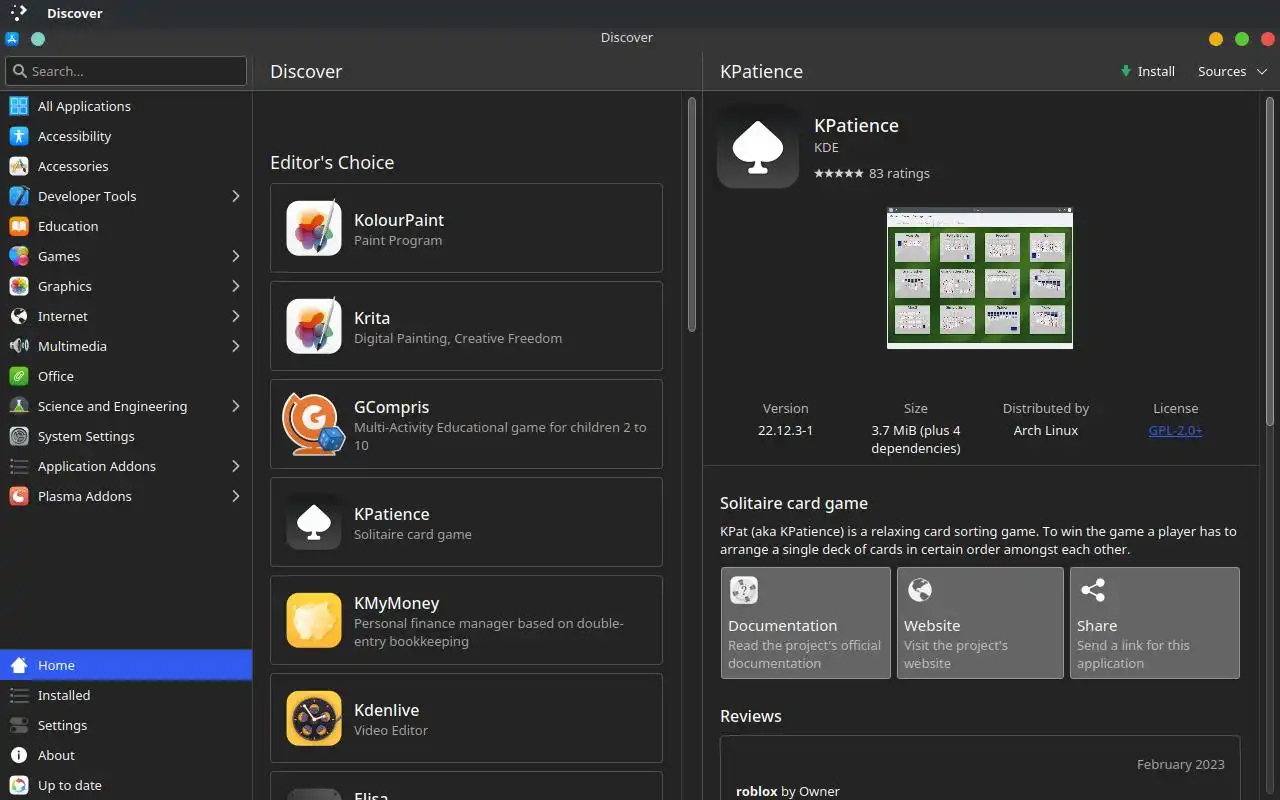Image resolution: width=1280 pixels, height=800 pixels.
Task: Click the teal pin button in the title bar
Action: coord(38,39)
